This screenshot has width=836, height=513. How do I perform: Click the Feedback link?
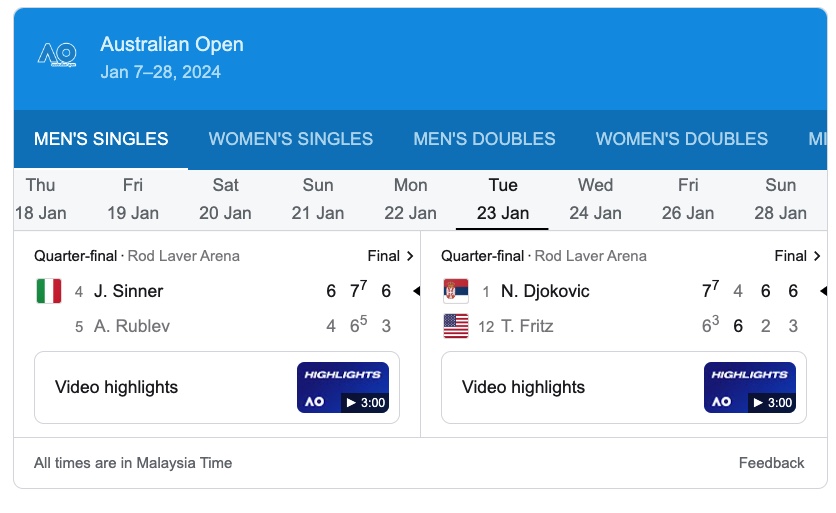click(771, 463)
